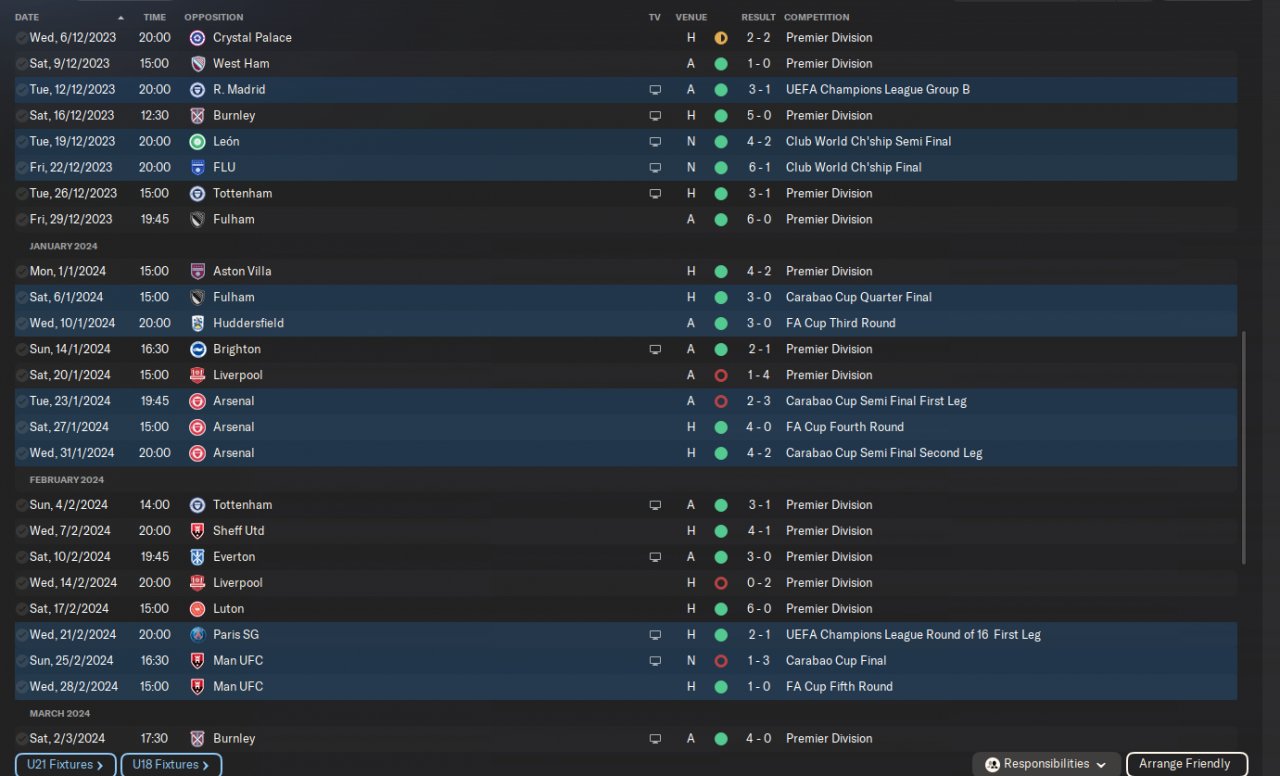The width and height of the screenshot is (1280, 776).
Task: Click the TV icon on the León row
Action: pyautogui.click(x=655, y=142)
